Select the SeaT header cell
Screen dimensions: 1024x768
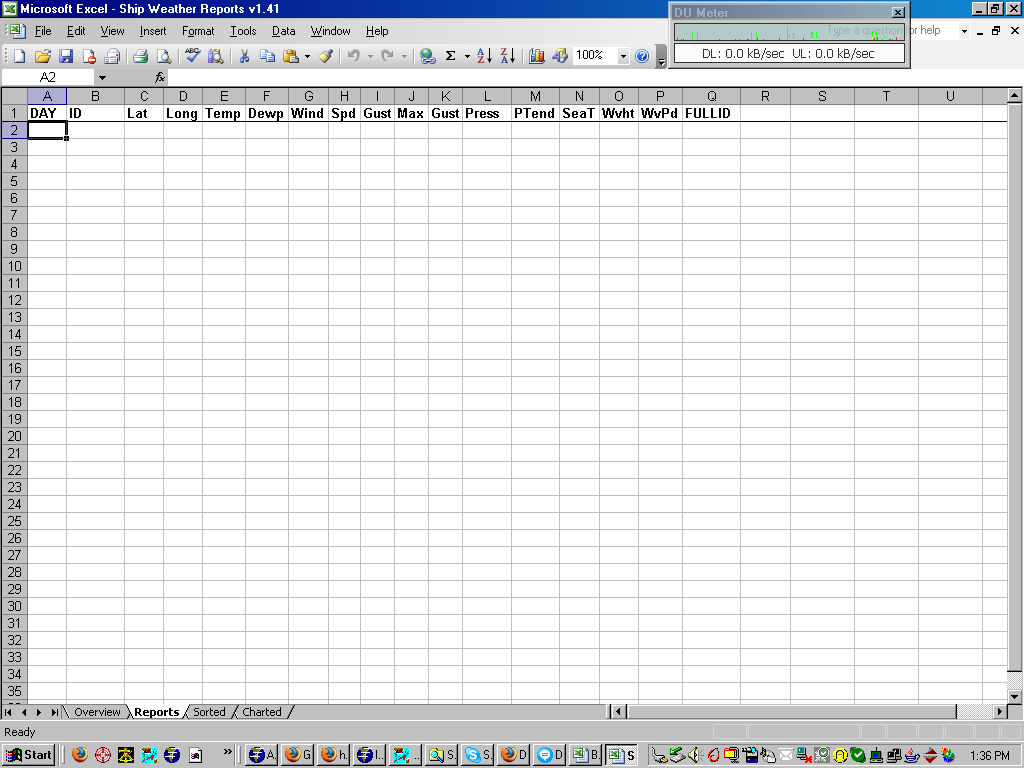pos(579,113)
